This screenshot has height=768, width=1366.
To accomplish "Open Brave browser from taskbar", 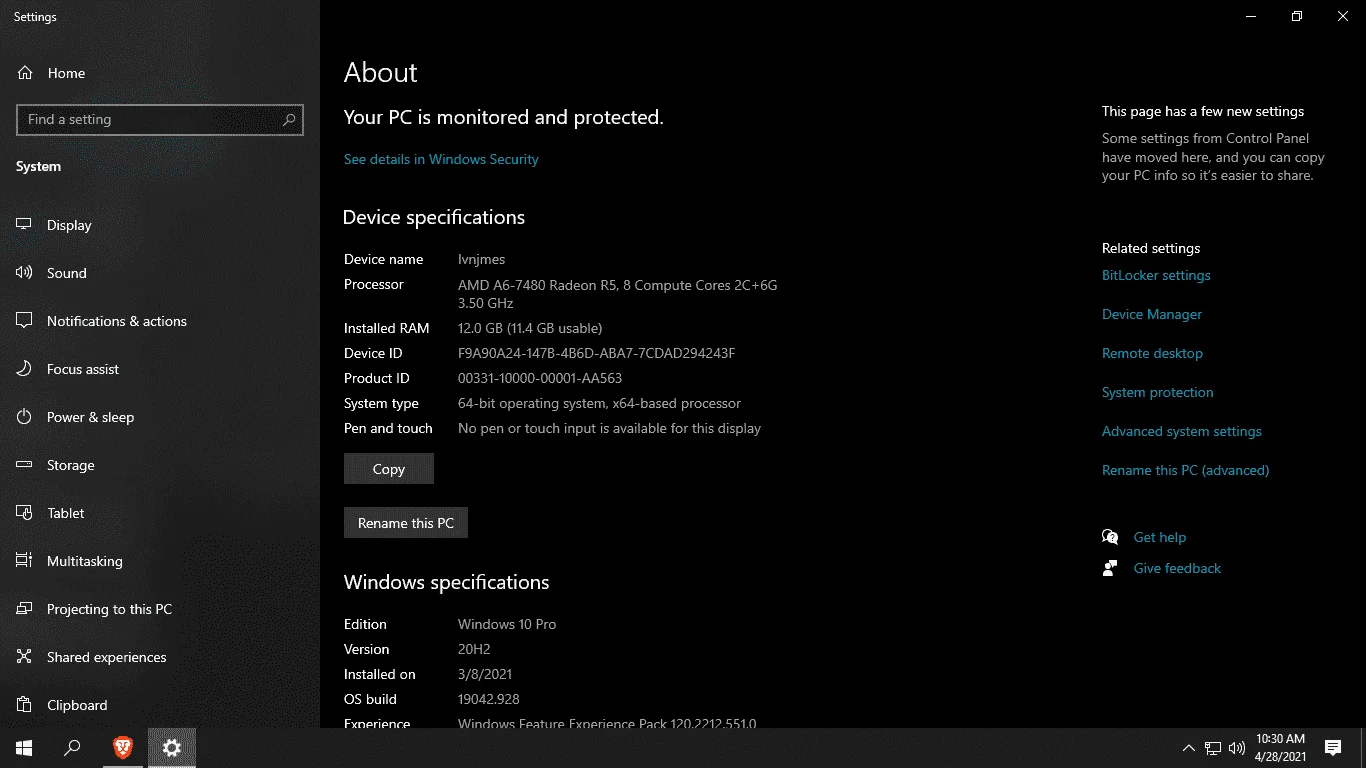I will point(122,747).
